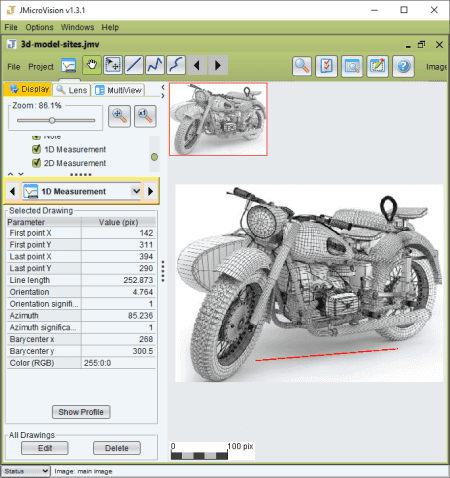Open the edit note tool
The width and height of the screenshot is (450, 478).
click(x=377, y=66)
